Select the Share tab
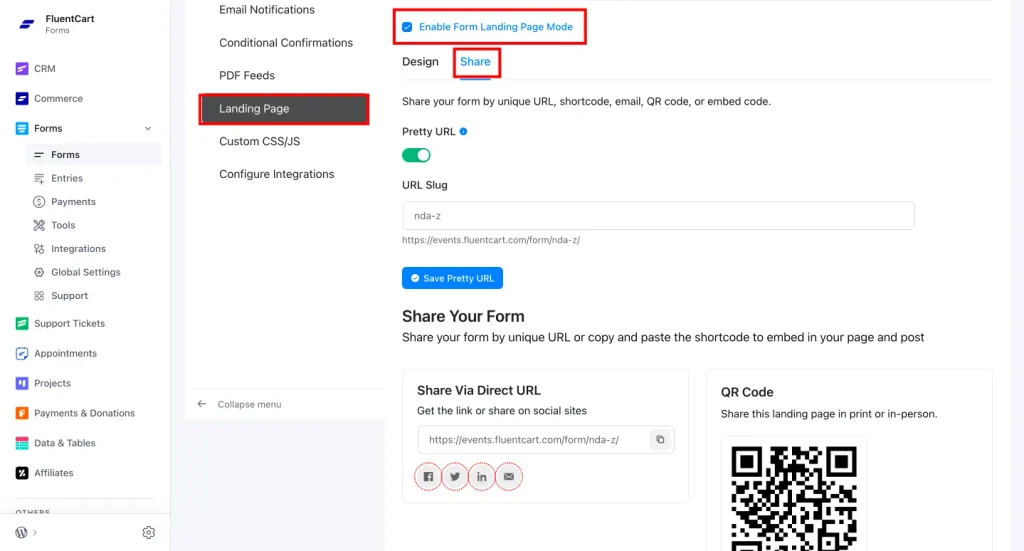1024x551 pixels. [x=475, y=61]
